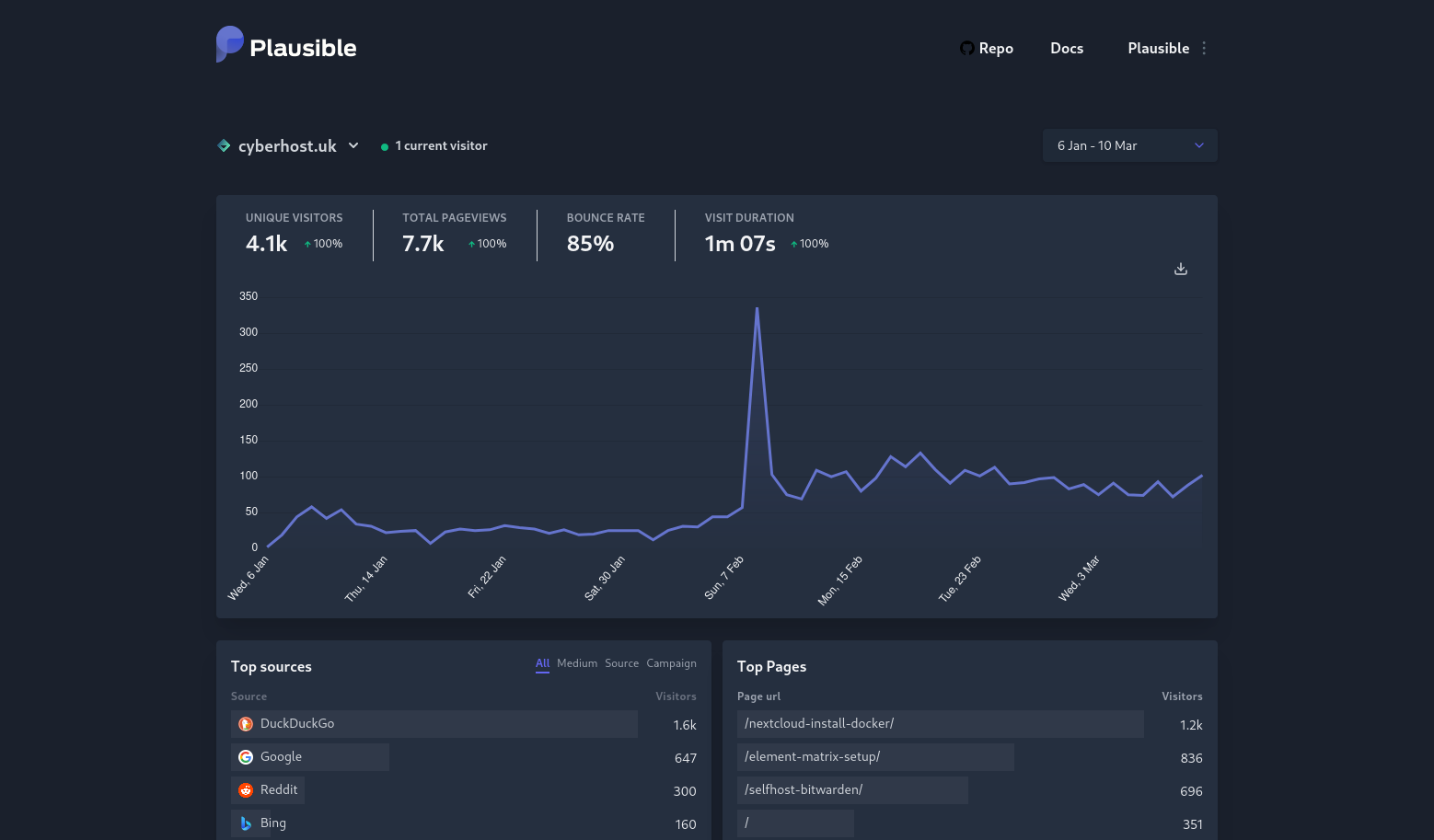Filter by Reddit source row

tap(464, 790)
